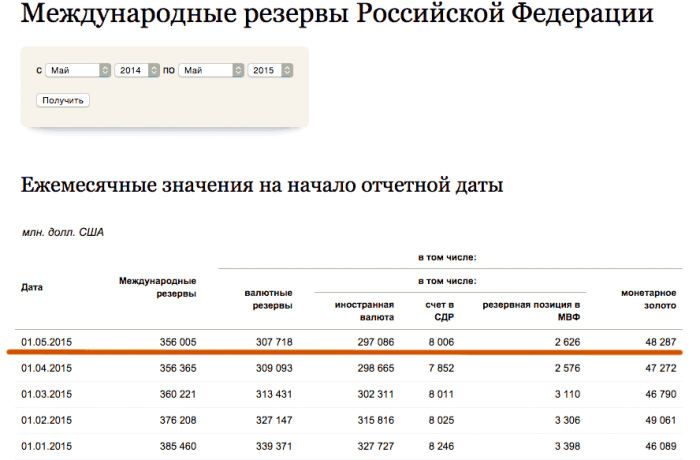Open the start year dropdown showing 2014
The width and height of the screenshot is (700, 460).
pos(137,70)
